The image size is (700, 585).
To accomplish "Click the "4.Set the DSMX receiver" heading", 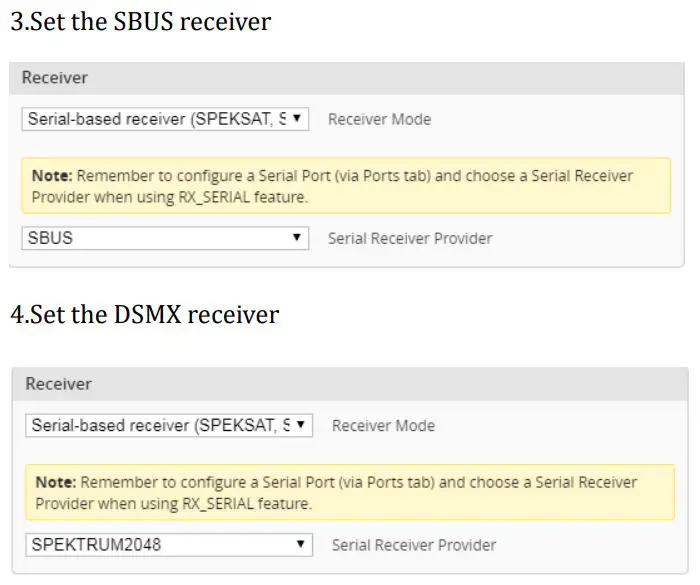I will coord(144,314).
